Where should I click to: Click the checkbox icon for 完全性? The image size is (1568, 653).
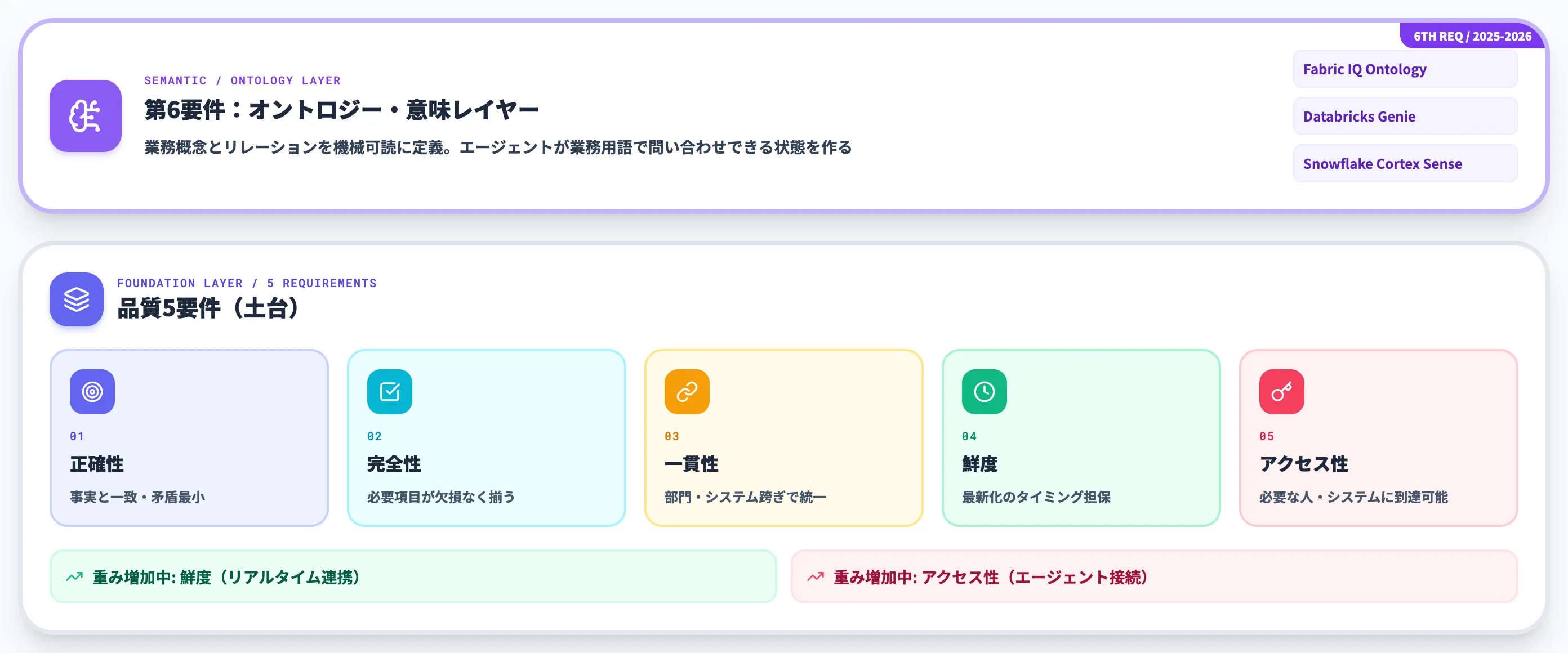click(x=390, y=391)
